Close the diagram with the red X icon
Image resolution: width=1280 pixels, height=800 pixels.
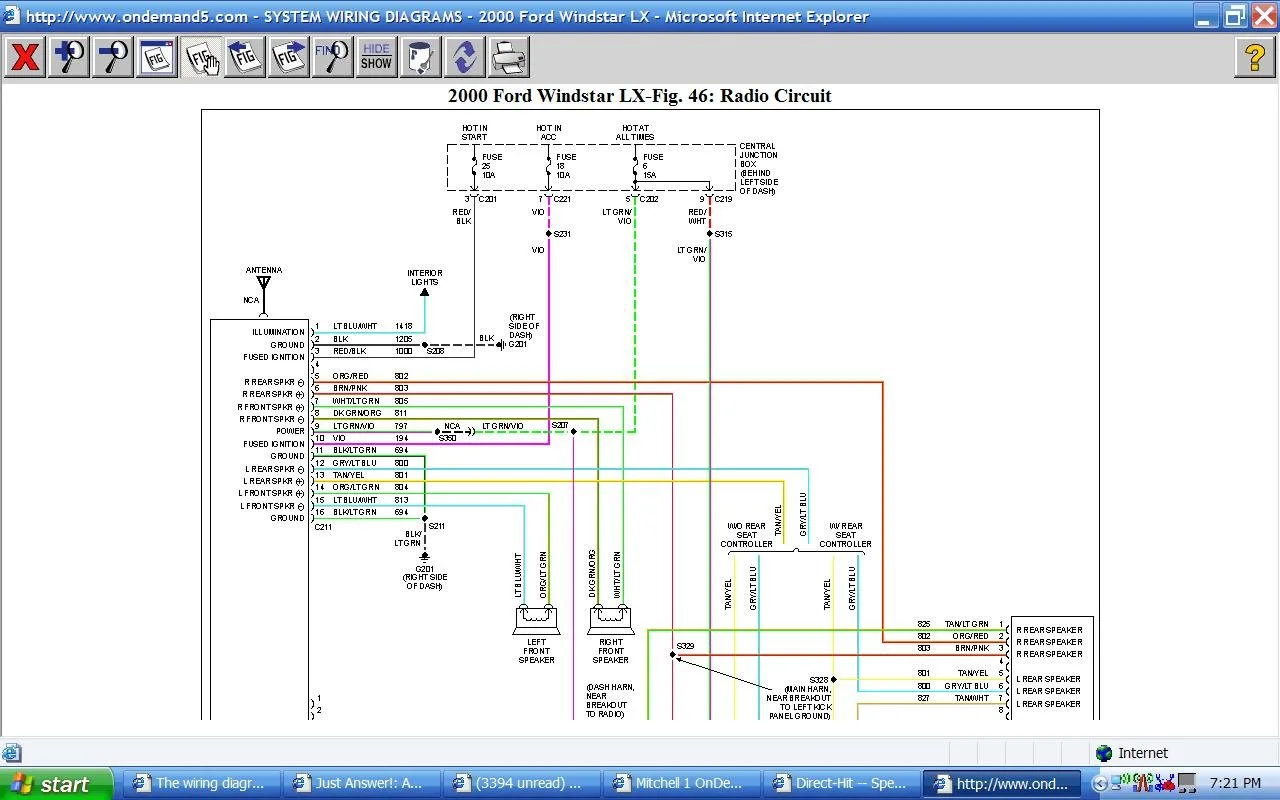[x=25, y=57]
